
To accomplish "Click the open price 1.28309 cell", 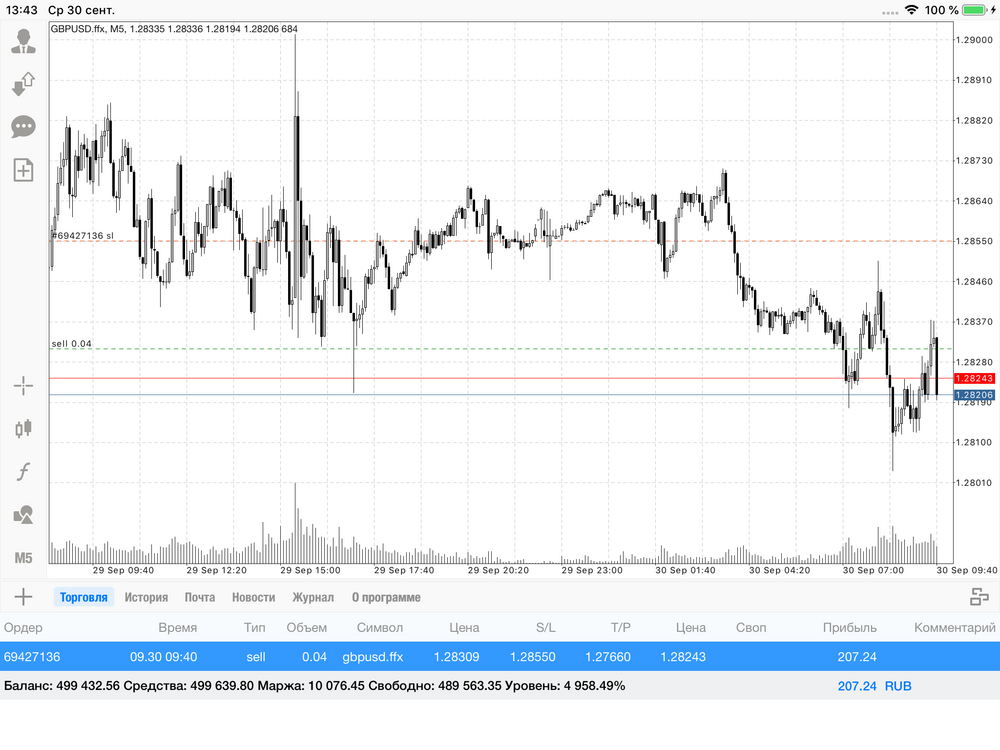I will (x=457, y=657).
